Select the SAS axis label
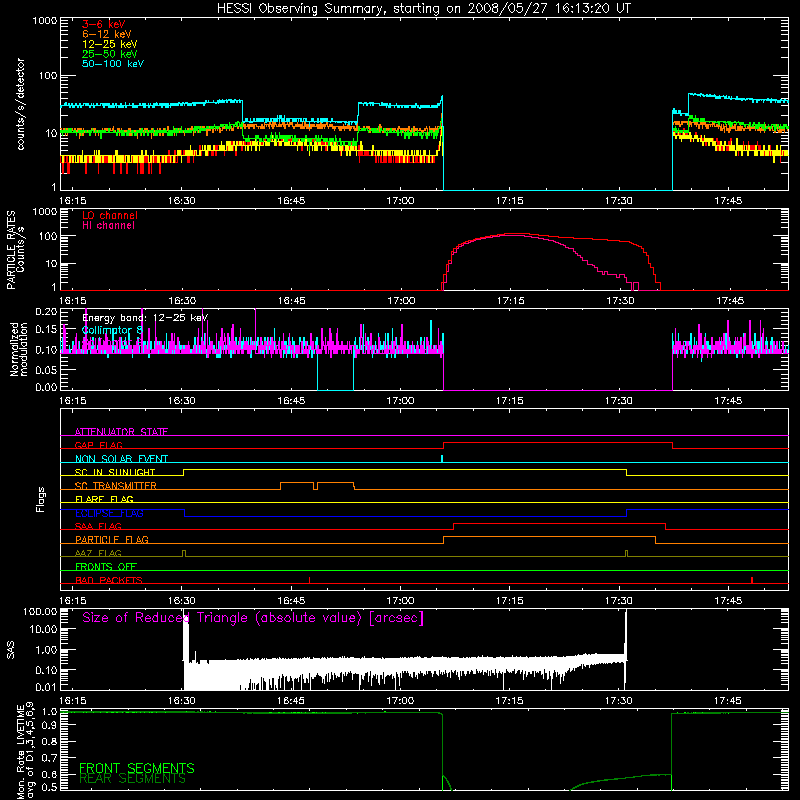800x800 pixels. tap(11, 650)
